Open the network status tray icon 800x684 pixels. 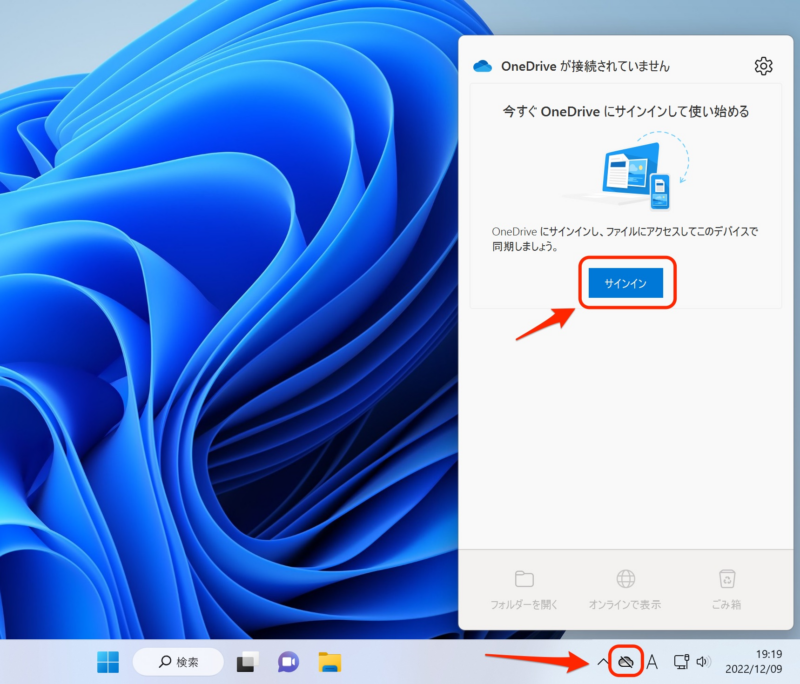(x=681, y=662)
